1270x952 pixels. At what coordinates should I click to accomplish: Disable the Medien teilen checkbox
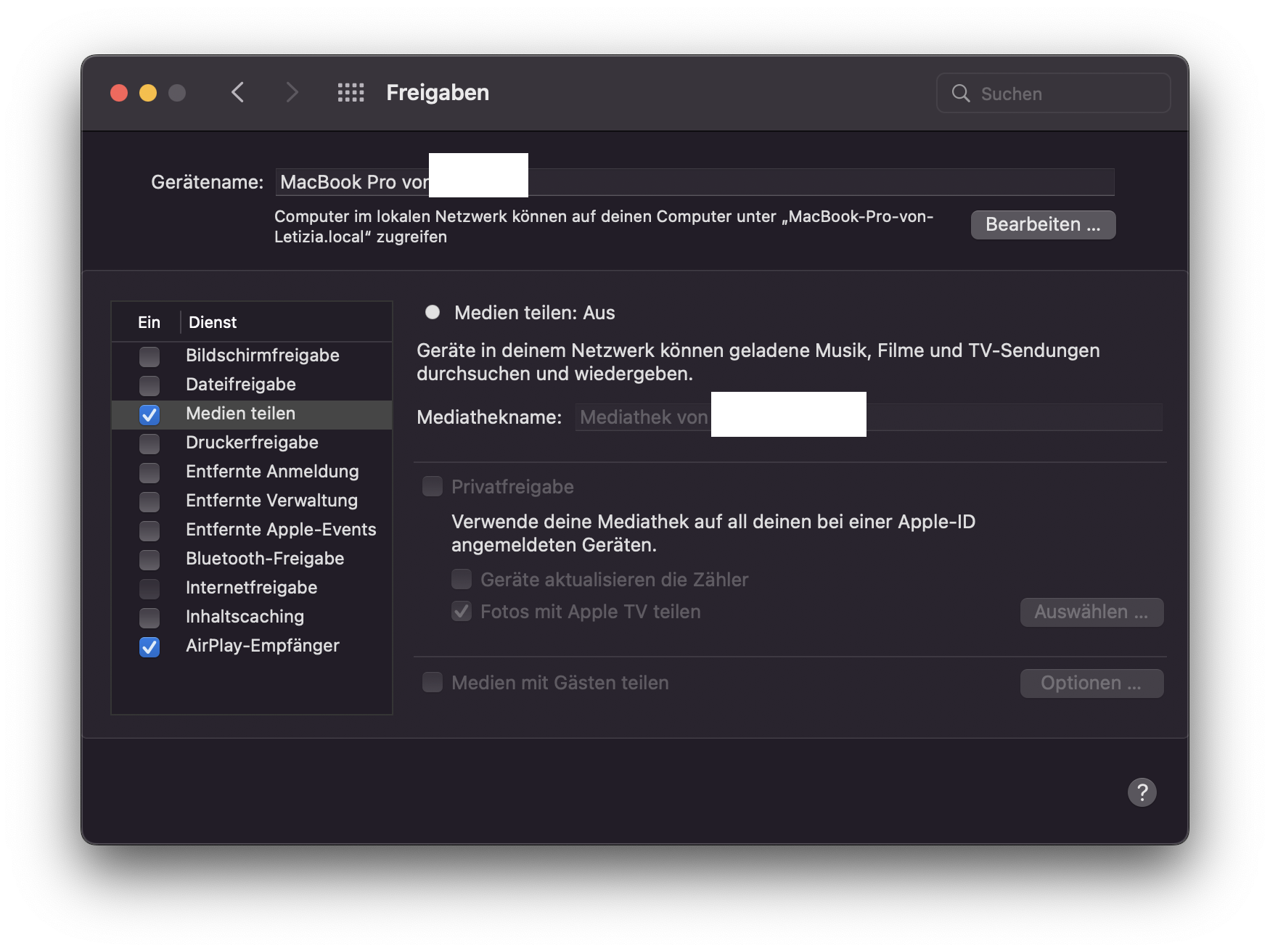click(149, 414)
